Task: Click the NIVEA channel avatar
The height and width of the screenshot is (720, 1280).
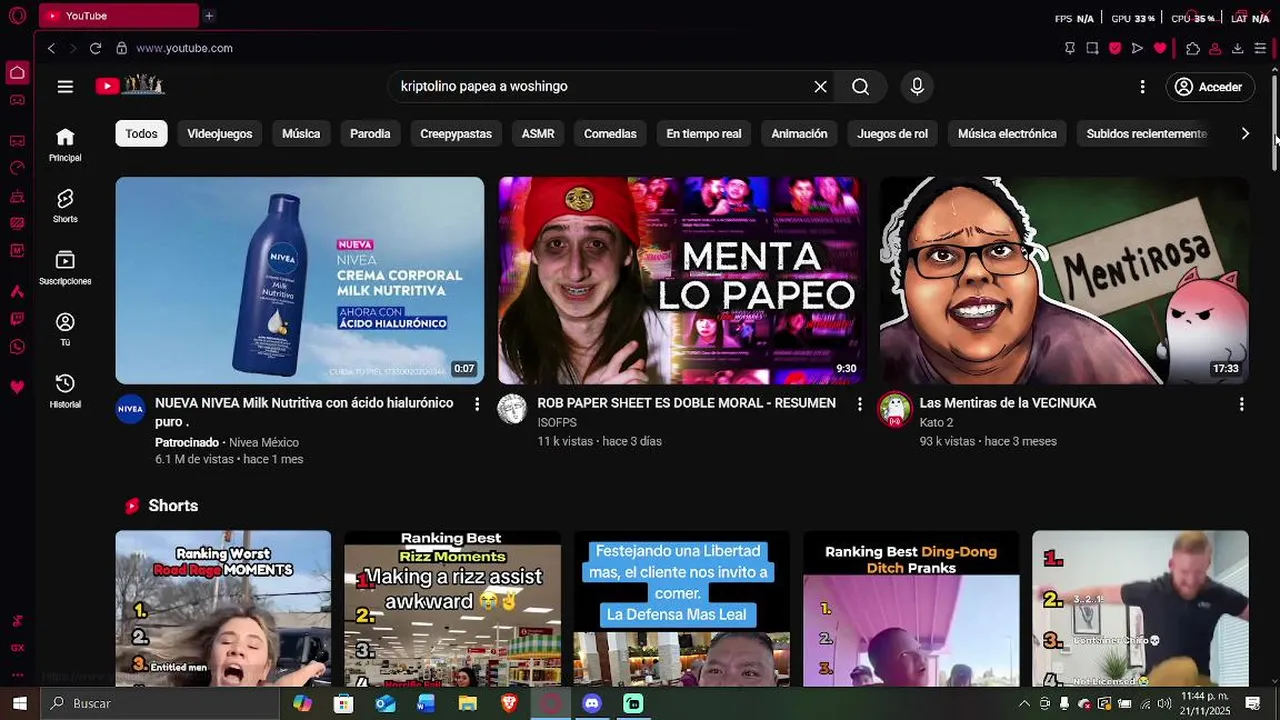Action: (131, 409)
